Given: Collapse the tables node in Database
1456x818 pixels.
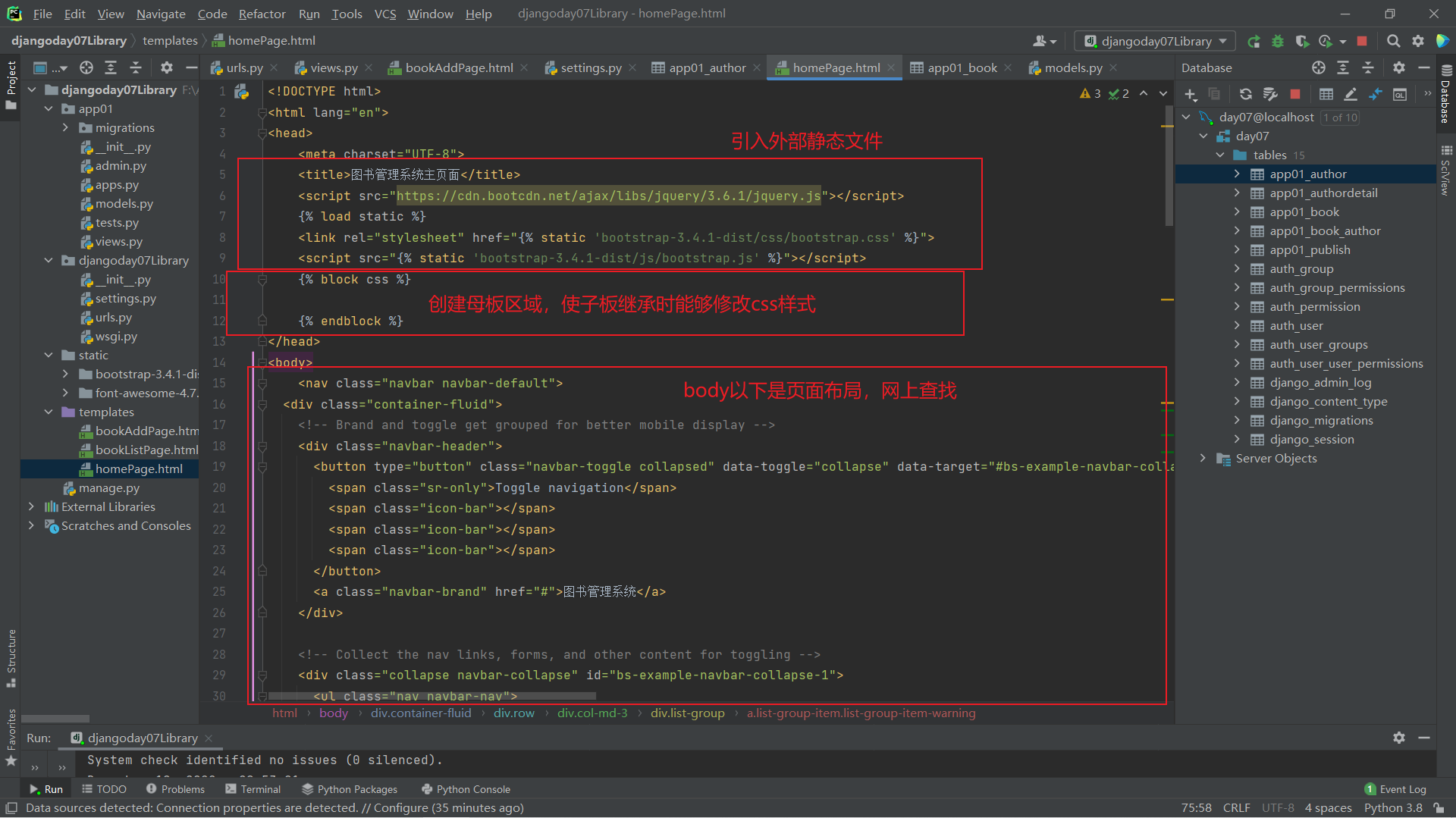Looking at the screenshot, I should tap(1220, 155).
